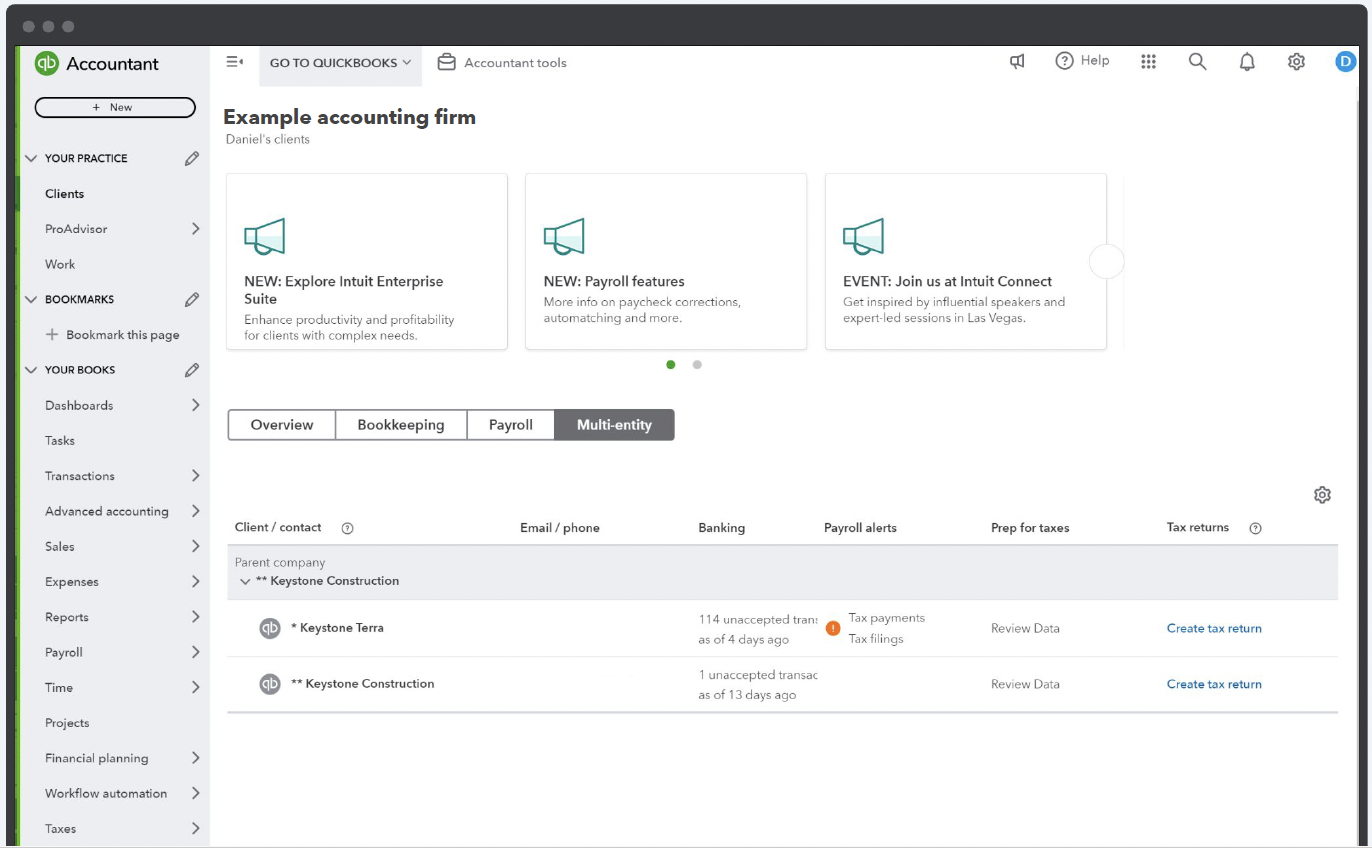1372x848 pixels.
Task: Open the Payroll features announcement card
Action: pos(666,262)
